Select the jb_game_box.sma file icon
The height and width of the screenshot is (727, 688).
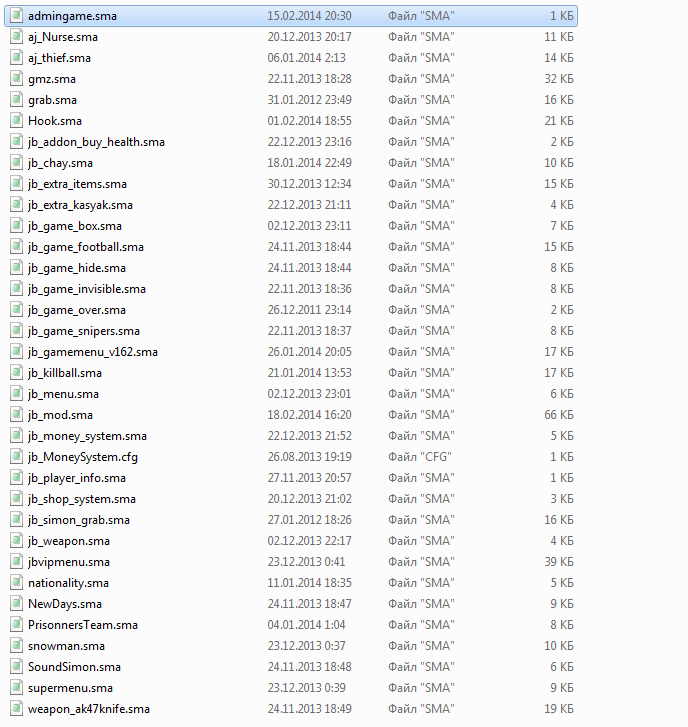16,226
